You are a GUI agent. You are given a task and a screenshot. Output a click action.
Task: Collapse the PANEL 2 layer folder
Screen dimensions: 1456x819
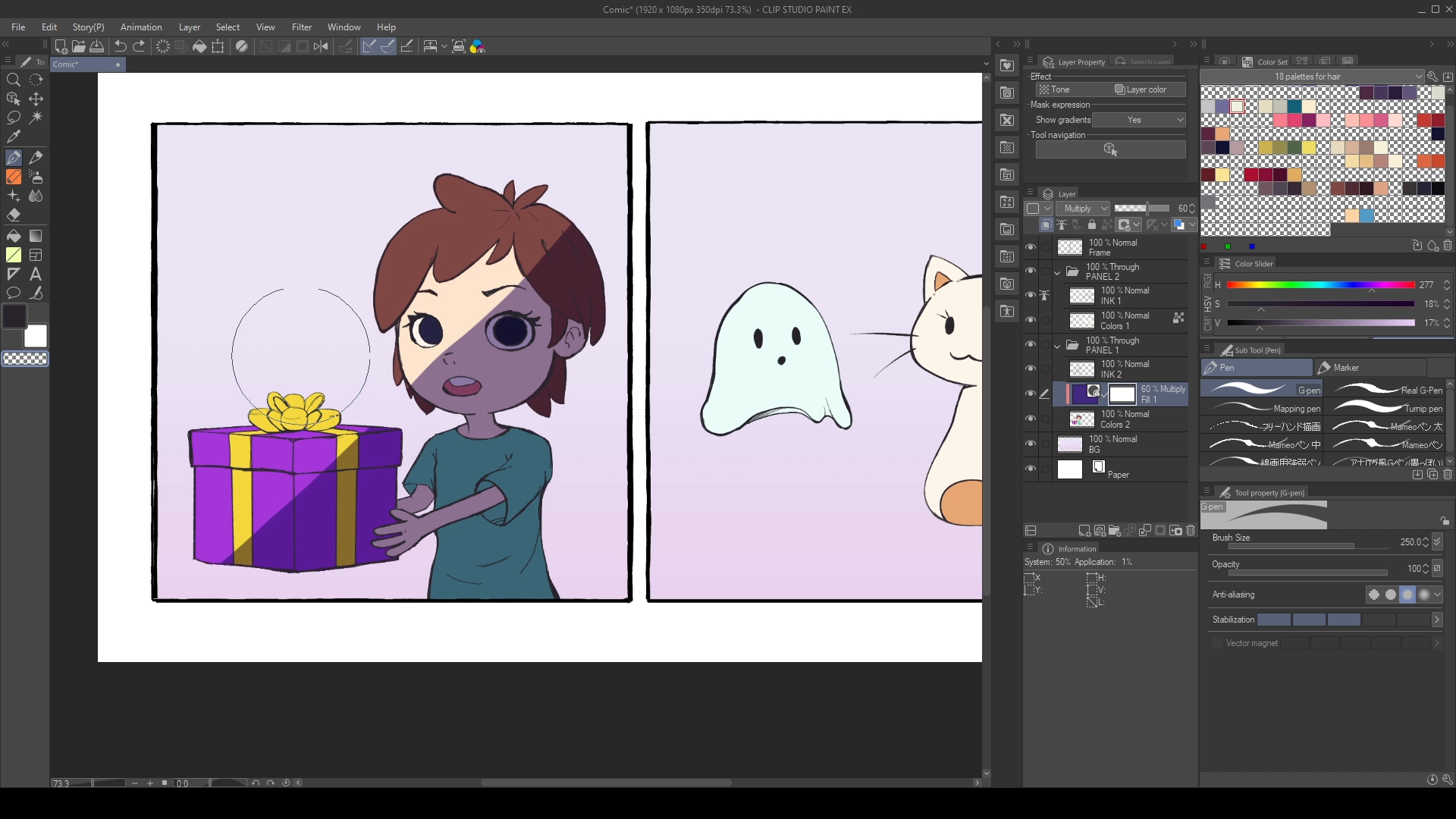[1057, 271]
